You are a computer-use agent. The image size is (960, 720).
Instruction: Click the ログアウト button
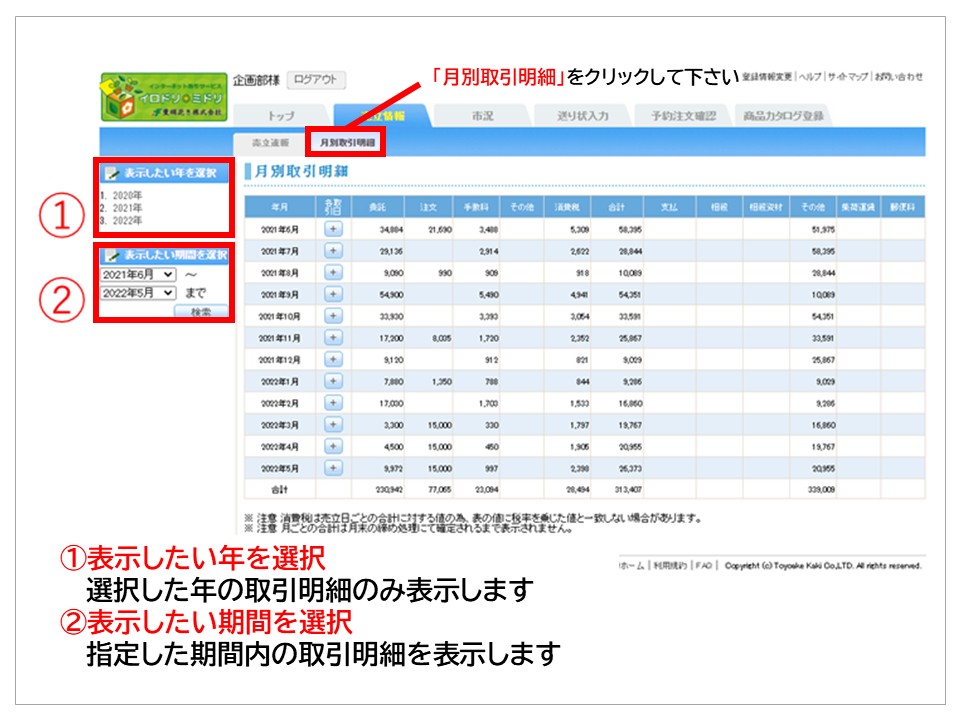click(x=316, y=80)
